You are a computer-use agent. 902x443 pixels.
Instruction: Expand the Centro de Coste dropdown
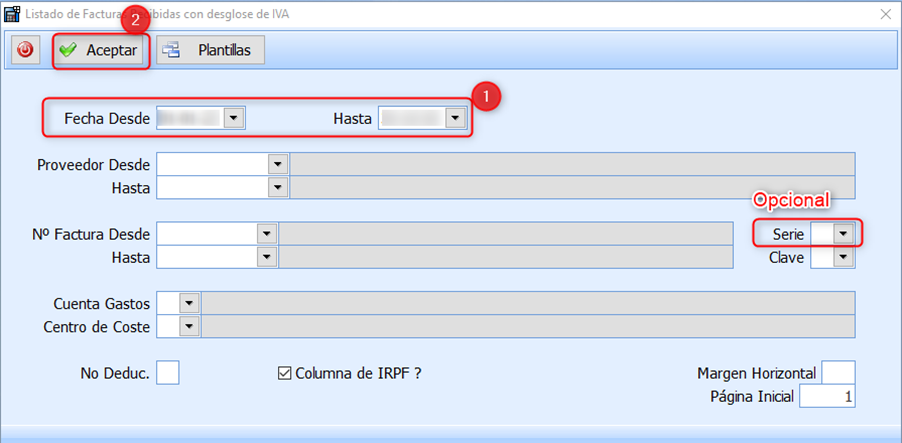click(189, 326)
